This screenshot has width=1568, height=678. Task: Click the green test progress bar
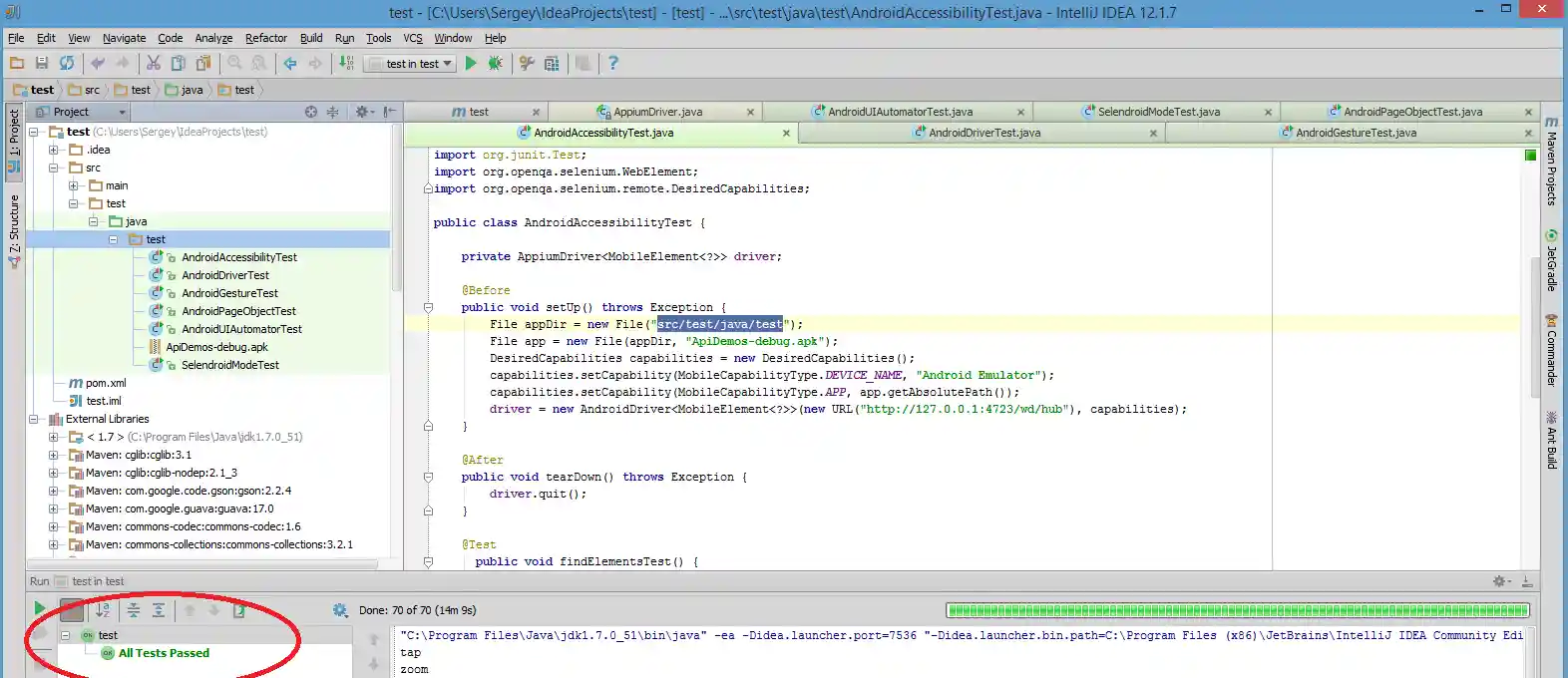pyautogui.click(x=1237, y=610)
